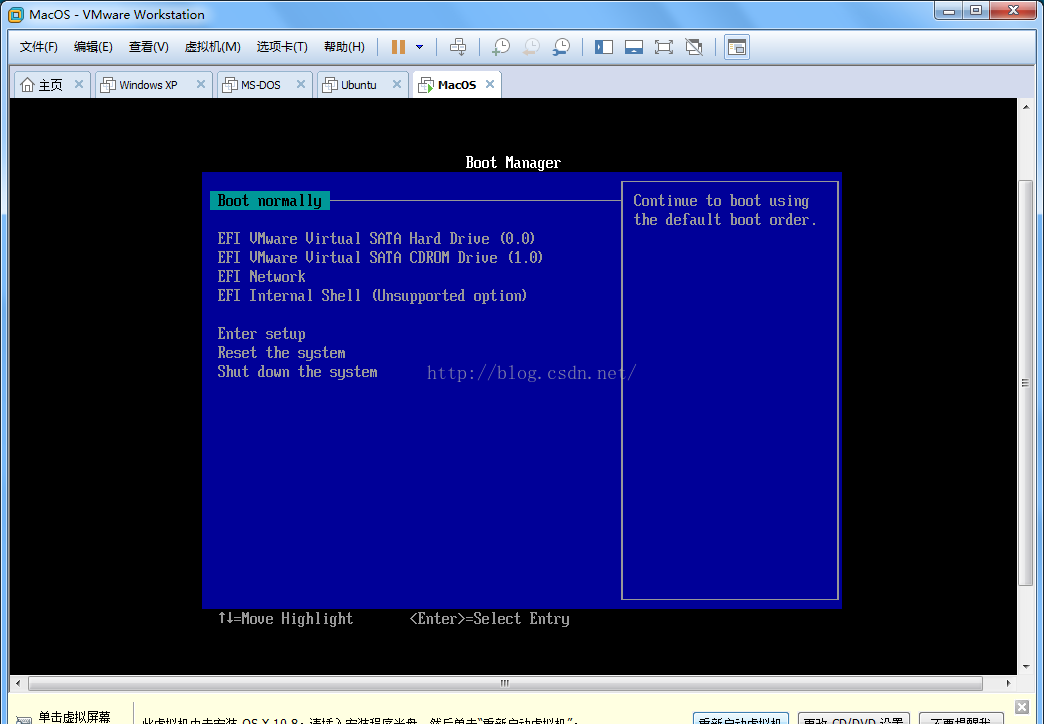The width and height of the screenshot is (1044, 724).
Task: Toggle the thumbnail bar icon
Action: tap(633, 47)
